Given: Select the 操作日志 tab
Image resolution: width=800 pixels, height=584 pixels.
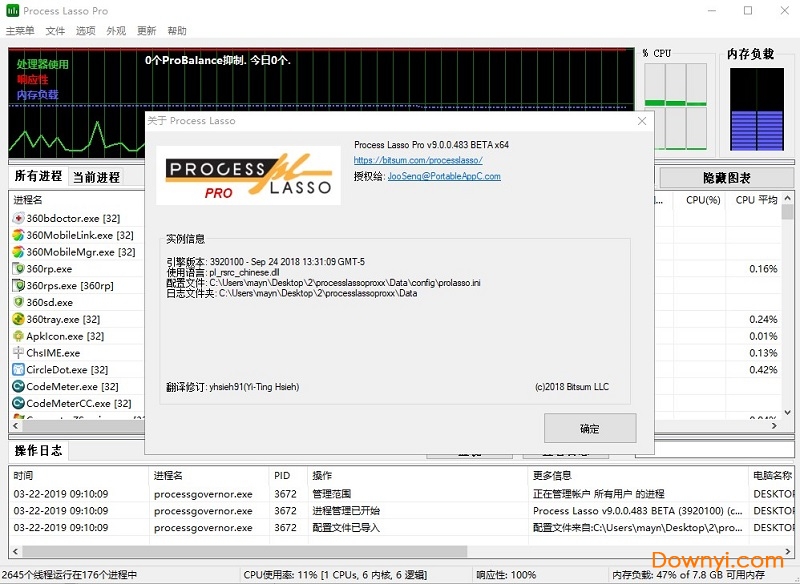Looking at the screenshot, I should (x=38, y=451).
